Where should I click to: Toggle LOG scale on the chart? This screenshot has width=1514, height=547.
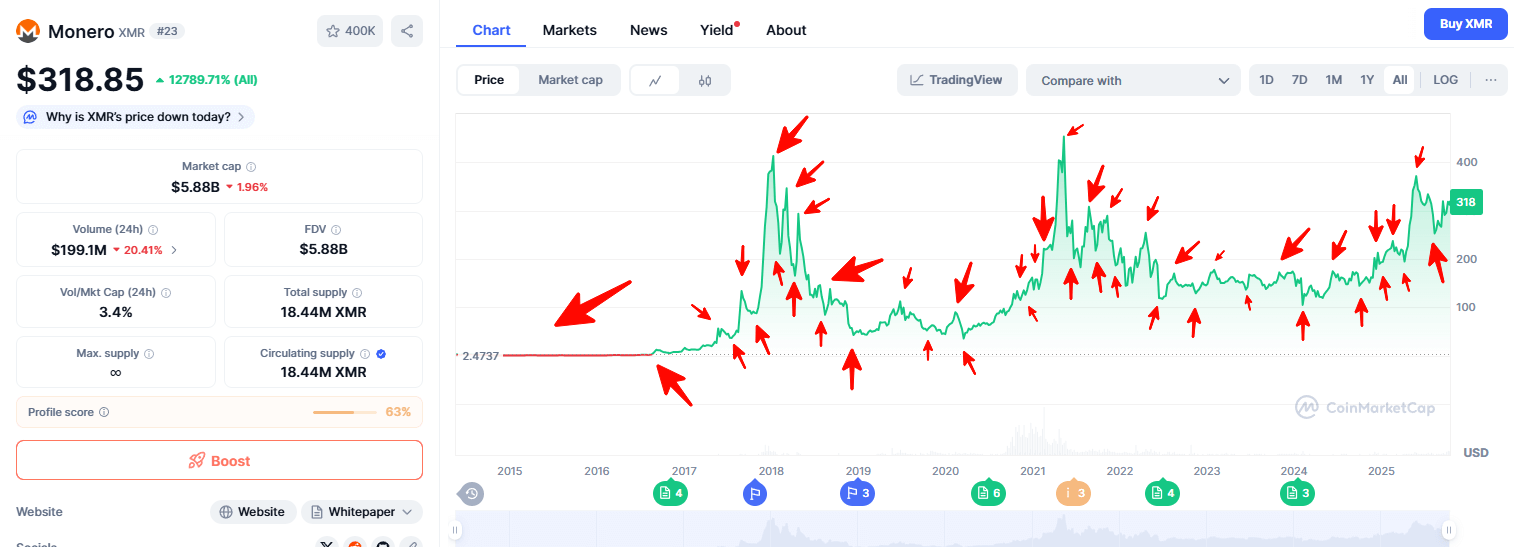tap(1445, 80)
